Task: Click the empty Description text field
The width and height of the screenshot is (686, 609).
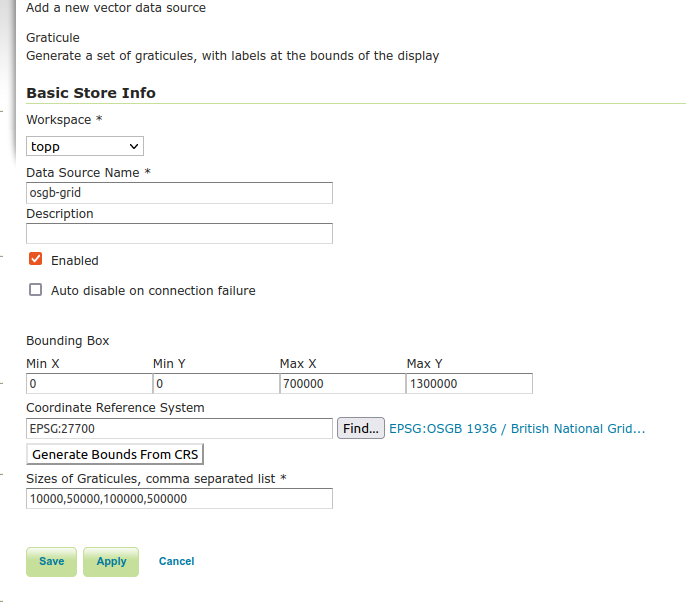Action: click(x=179, y=234)
